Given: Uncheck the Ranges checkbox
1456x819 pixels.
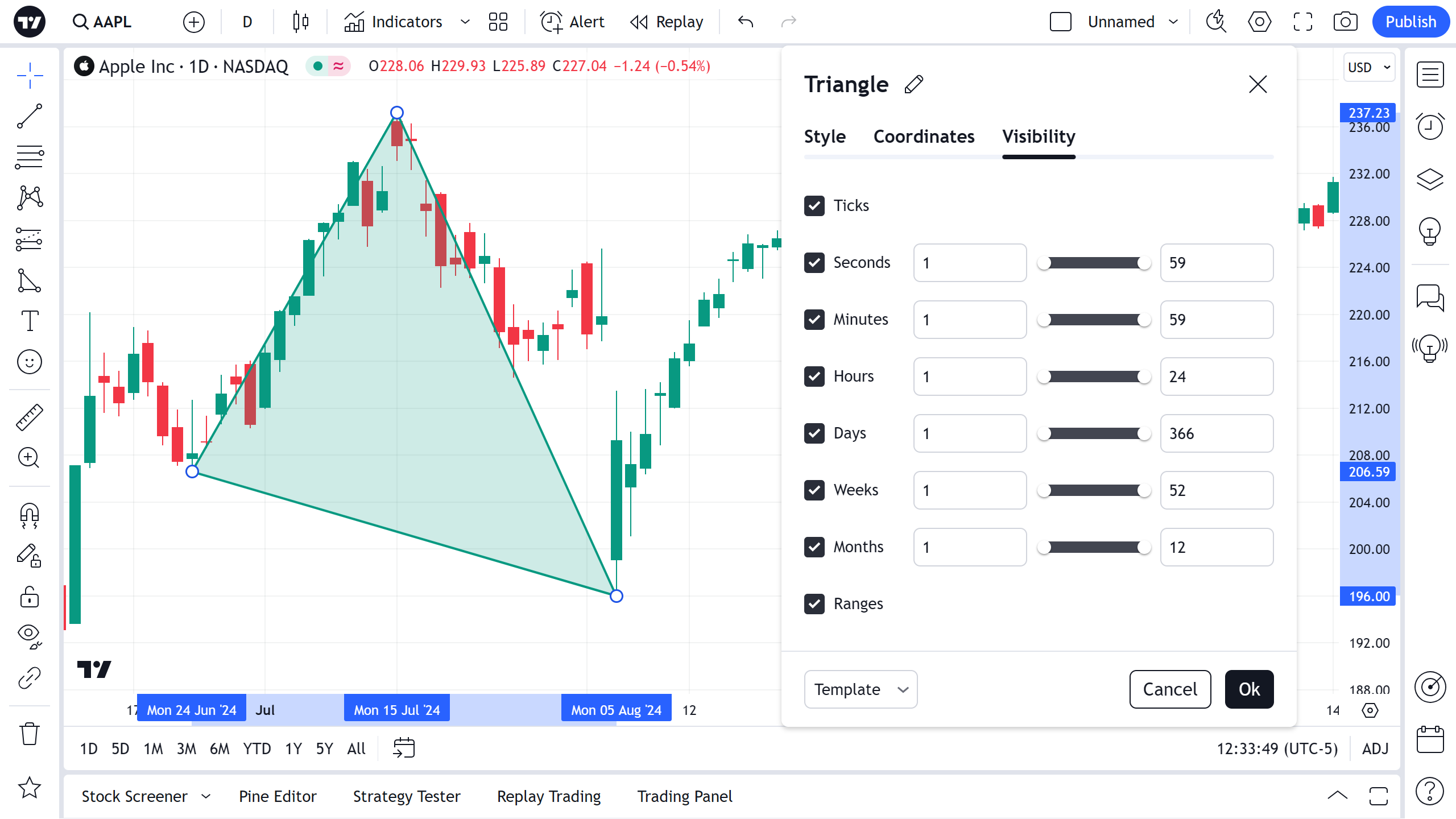Looking at the screenshot, I should pos(814,603).
